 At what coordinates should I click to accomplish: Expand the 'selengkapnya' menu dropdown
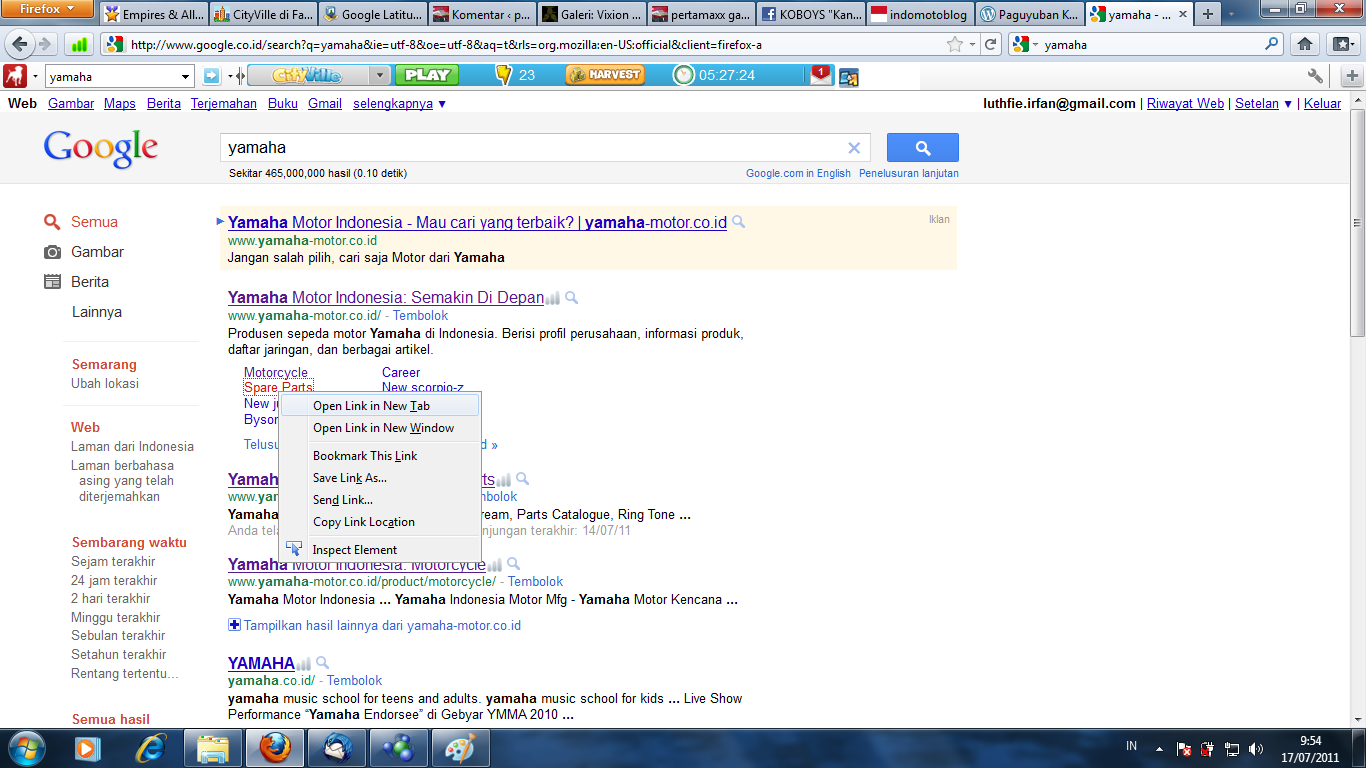point(399,104)
